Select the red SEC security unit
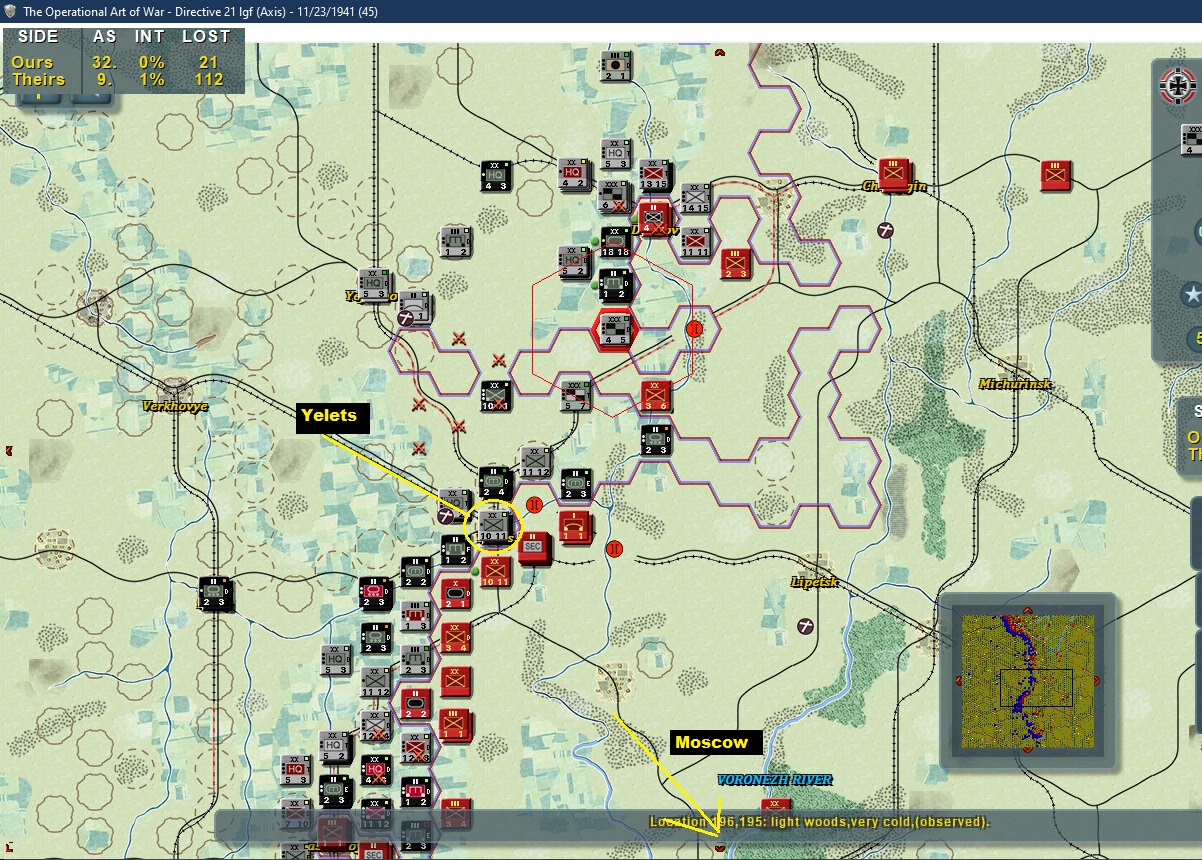 [534, 547]
